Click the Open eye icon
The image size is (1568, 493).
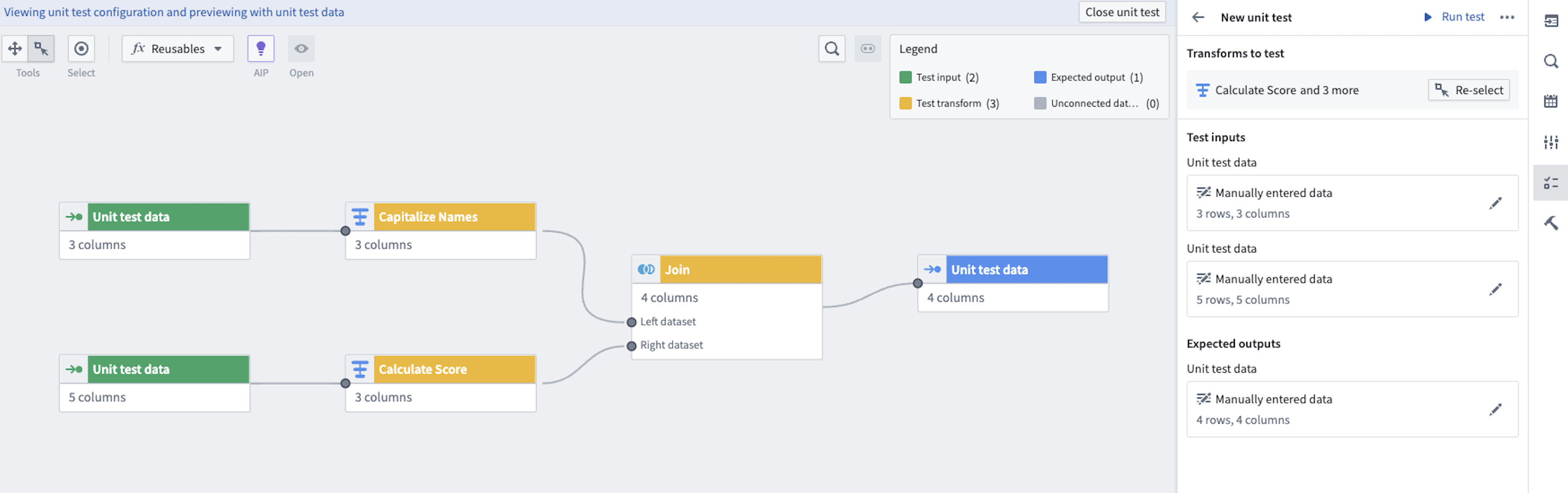[301, 49]
